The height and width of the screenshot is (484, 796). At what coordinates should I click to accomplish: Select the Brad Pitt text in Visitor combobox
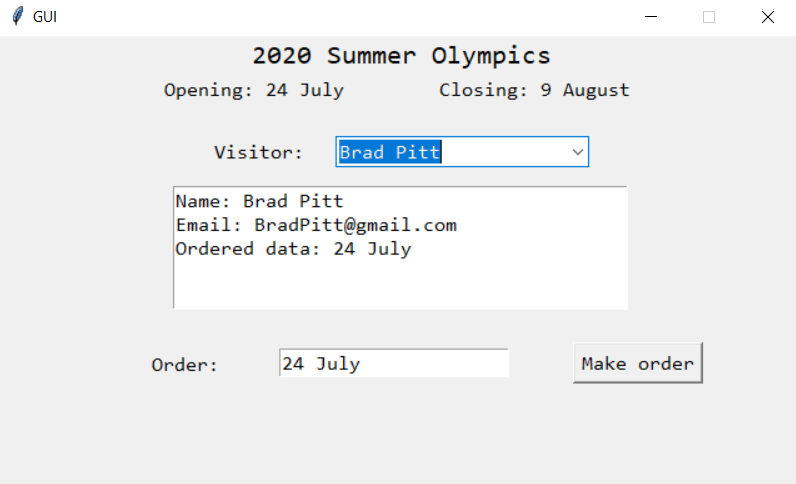pyautogui.click(x=390, y=152)
